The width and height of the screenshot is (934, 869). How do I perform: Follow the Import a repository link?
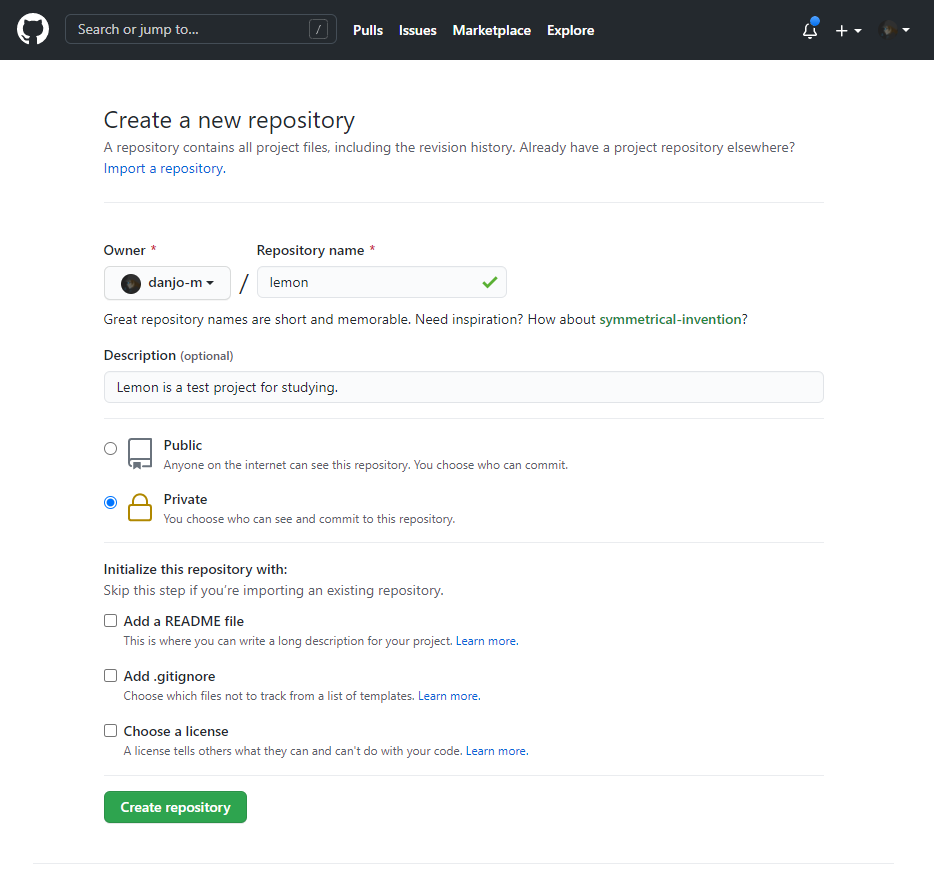tap(164, 169)
